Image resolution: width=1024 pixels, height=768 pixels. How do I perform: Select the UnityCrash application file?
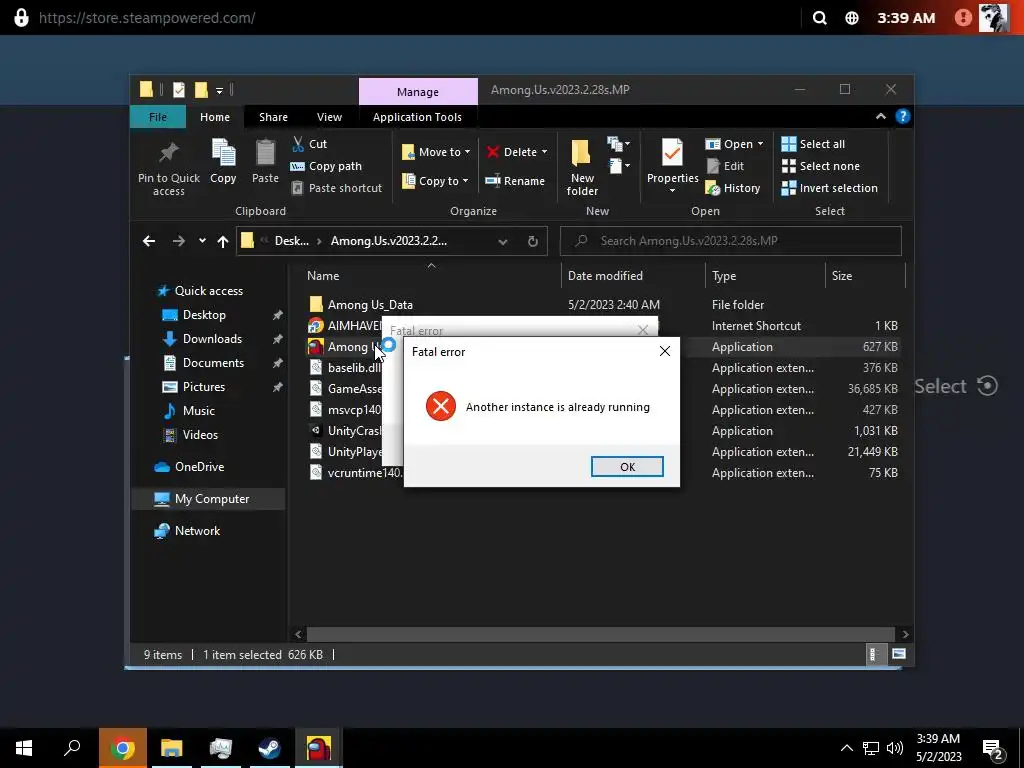[x=345, y=430]
